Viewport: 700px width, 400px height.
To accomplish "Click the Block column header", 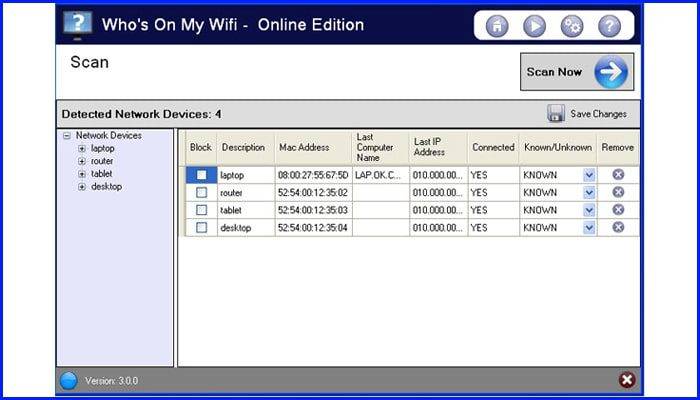I will pos(201,147).
